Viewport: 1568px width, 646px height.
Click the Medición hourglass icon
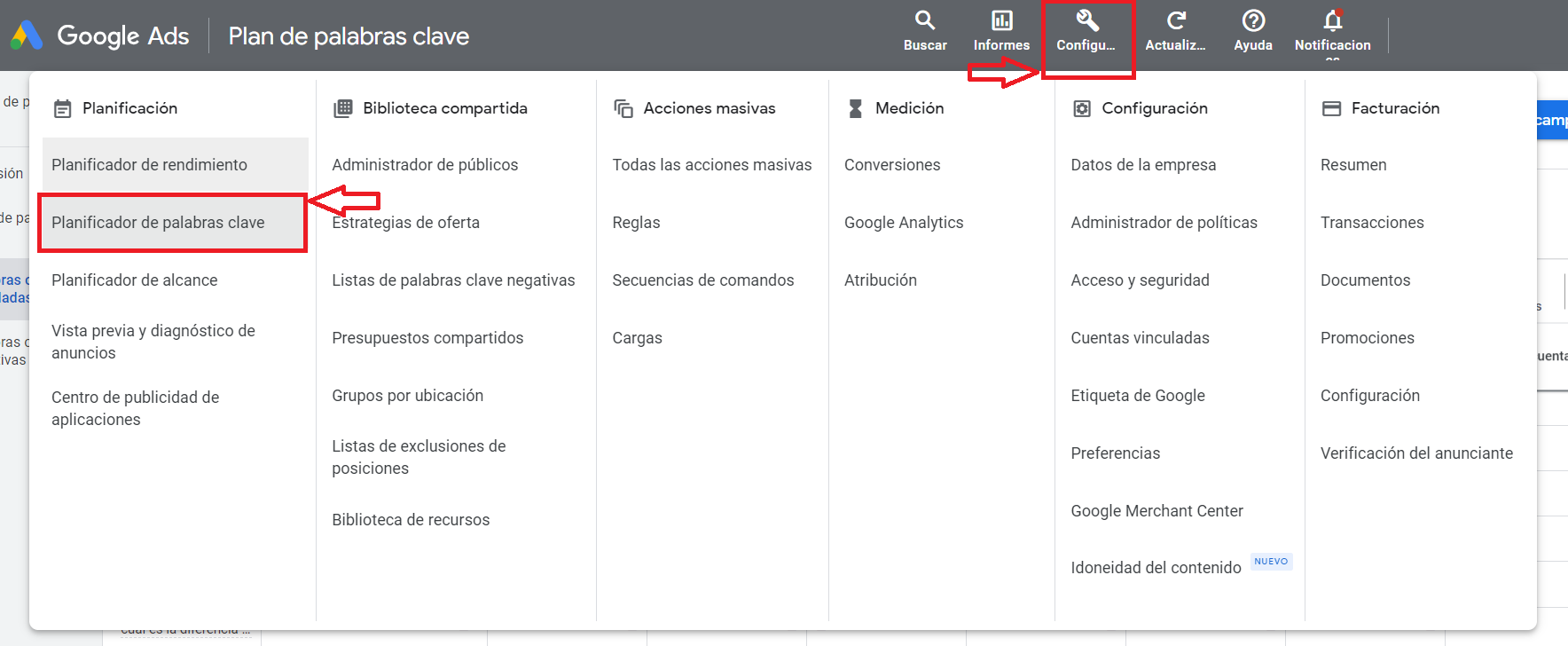click(x=855, y=108)
